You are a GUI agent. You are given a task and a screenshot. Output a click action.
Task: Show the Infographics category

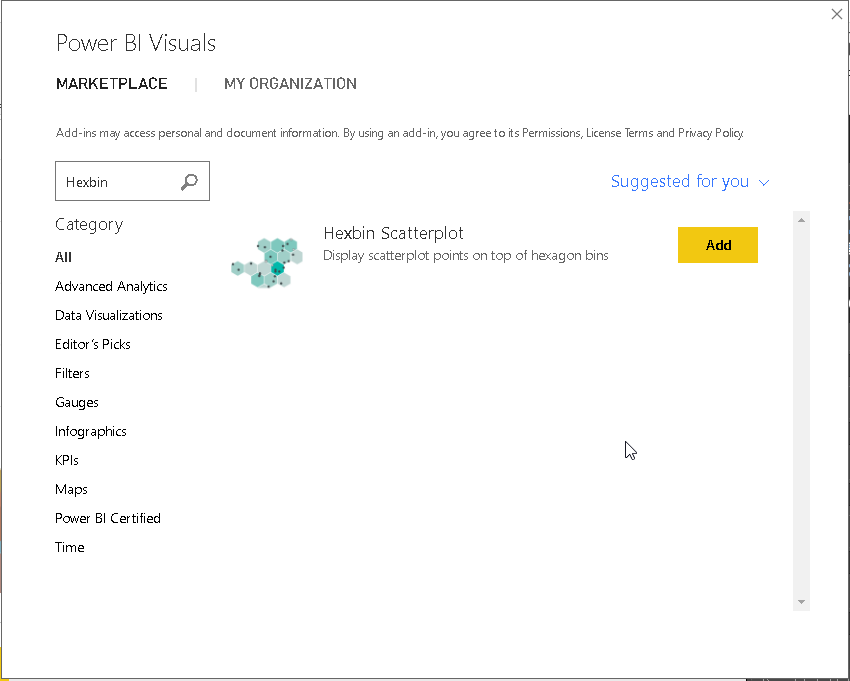tap(91, 432)
